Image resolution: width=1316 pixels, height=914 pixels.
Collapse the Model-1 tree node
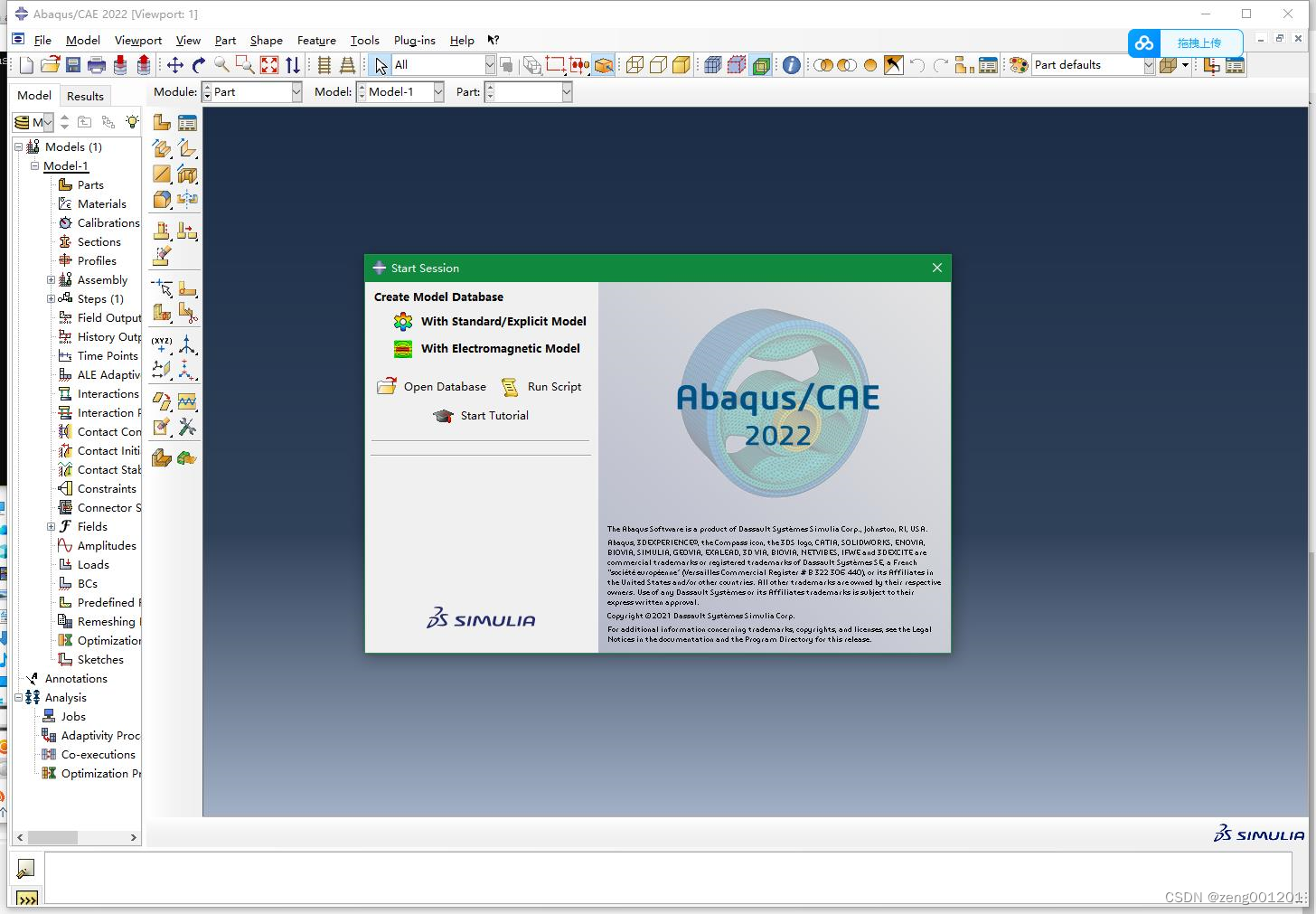(33, 165)
